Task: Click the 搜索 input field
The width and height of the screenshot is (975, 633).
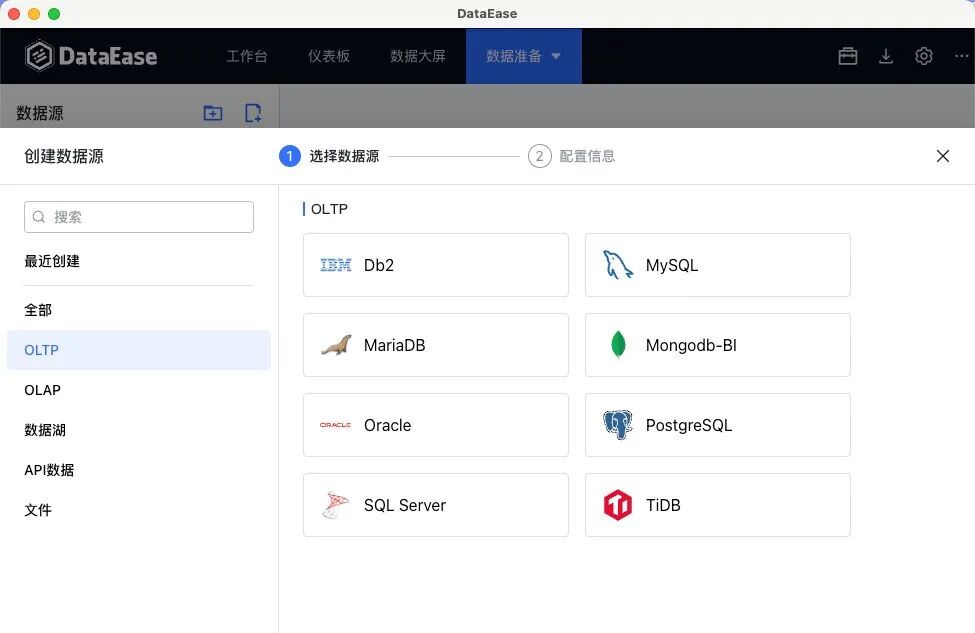Action: coord(139,217)
